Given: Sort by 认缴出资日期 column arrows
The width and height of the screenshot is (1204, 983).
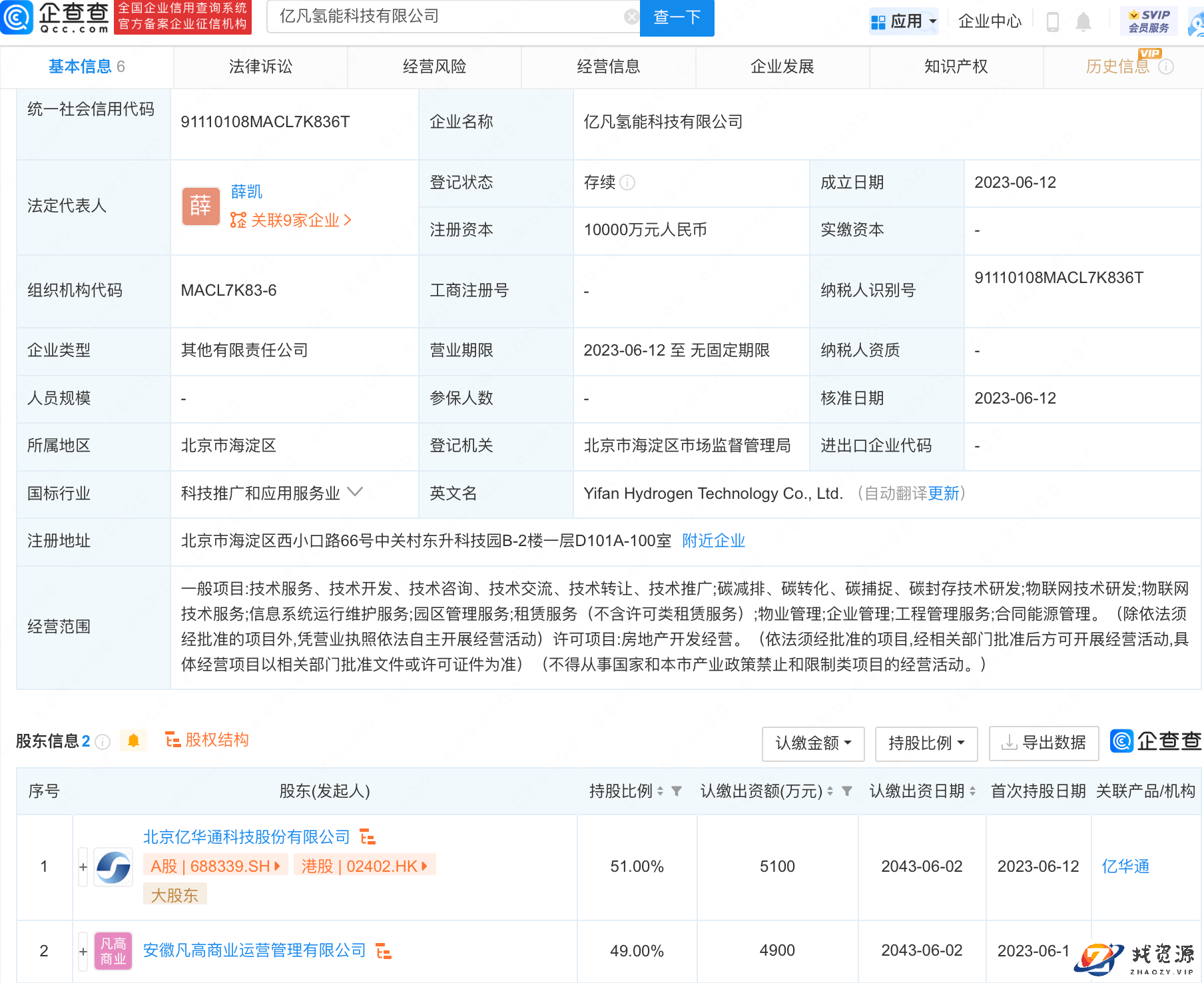Looking at the screenshot, I should (972, 791).
